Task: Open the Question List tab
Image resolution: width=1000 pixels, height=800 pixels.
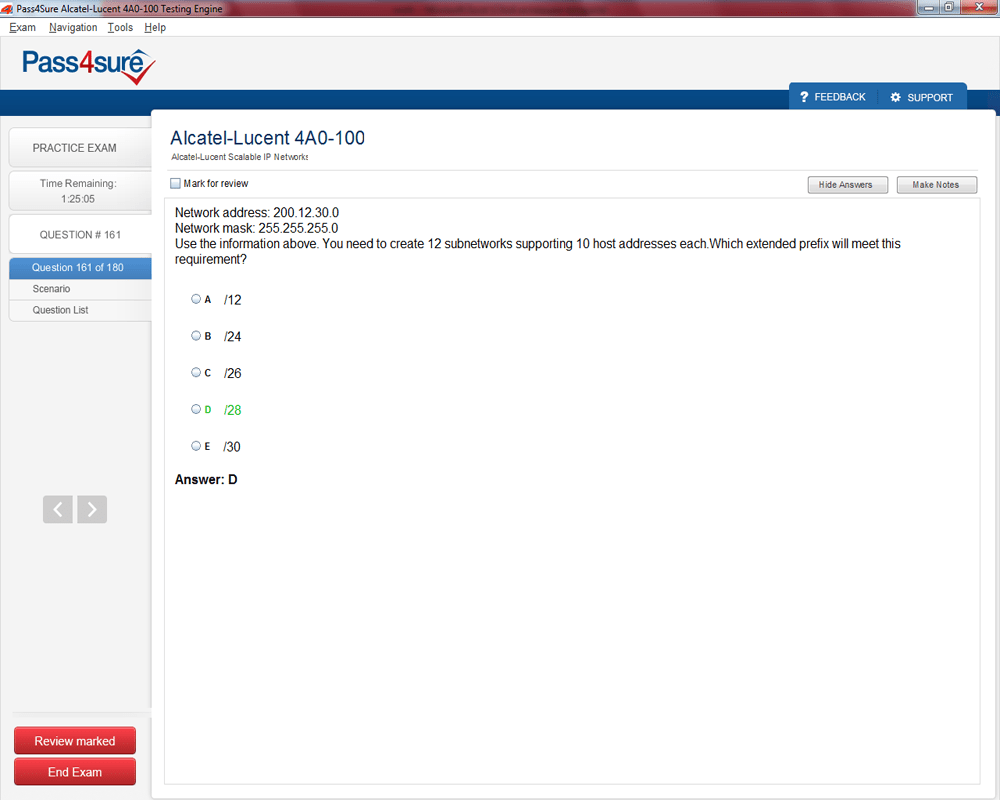Action: (80, 310)
